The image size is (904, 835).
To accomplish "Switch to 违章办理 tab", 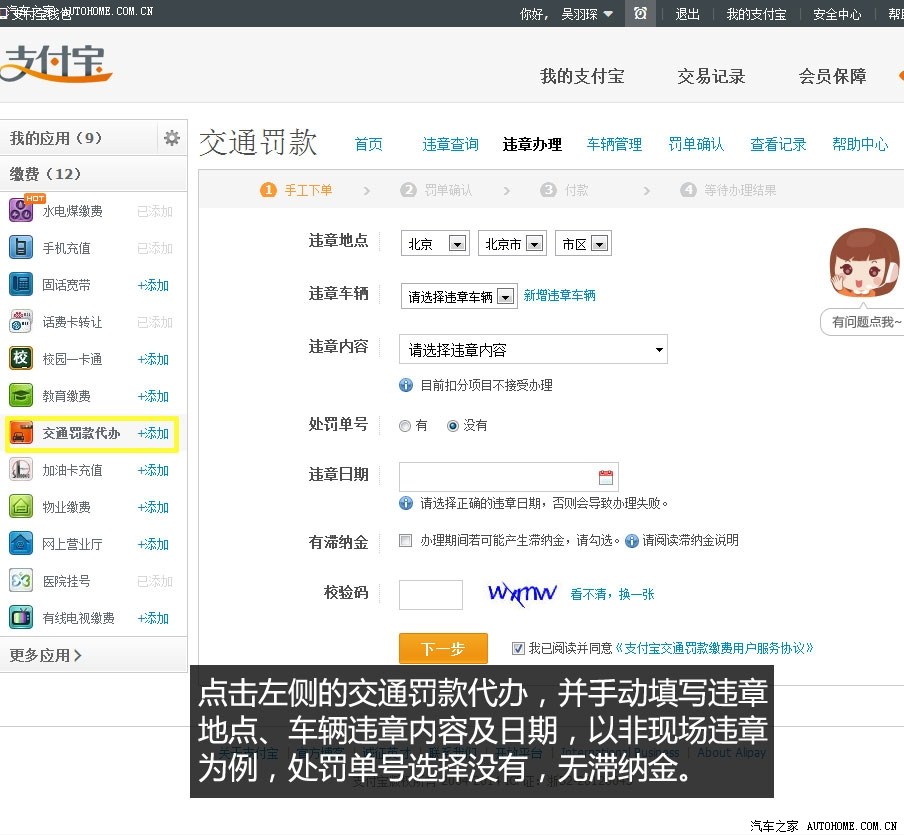I will pyautogui.click(x=532, y=144).
